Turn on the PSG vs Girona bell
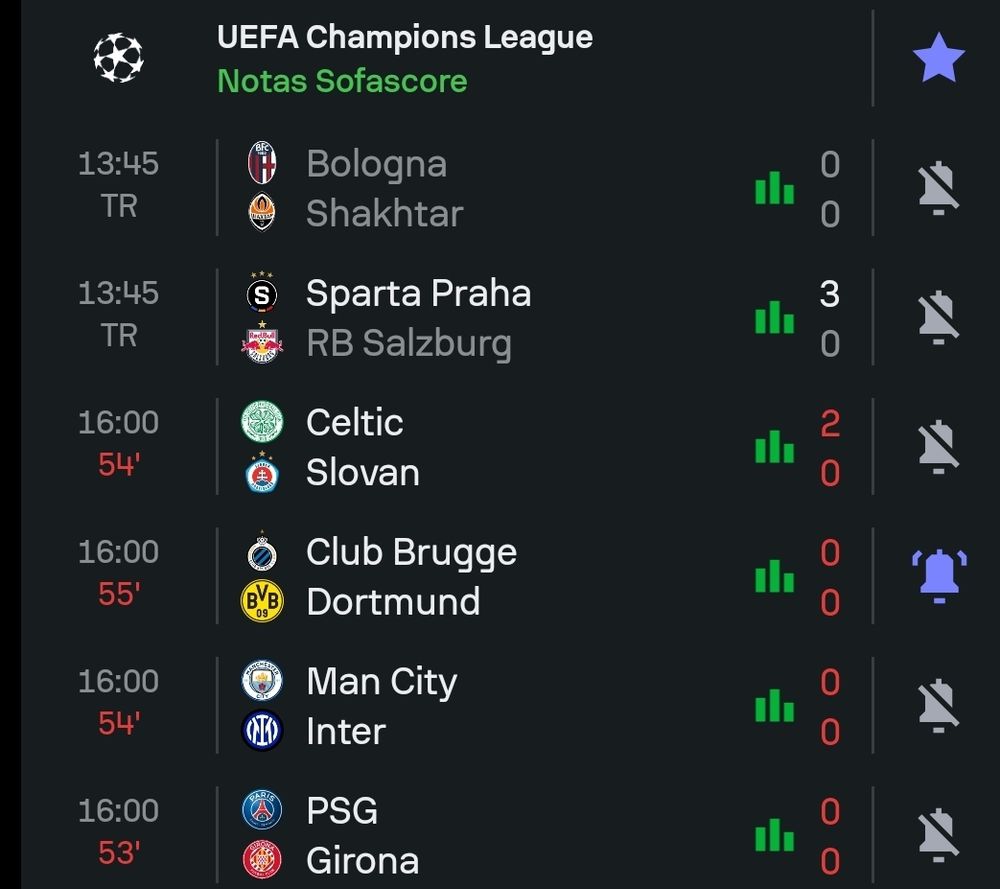 pyautogui.click(x=938, y=835)
